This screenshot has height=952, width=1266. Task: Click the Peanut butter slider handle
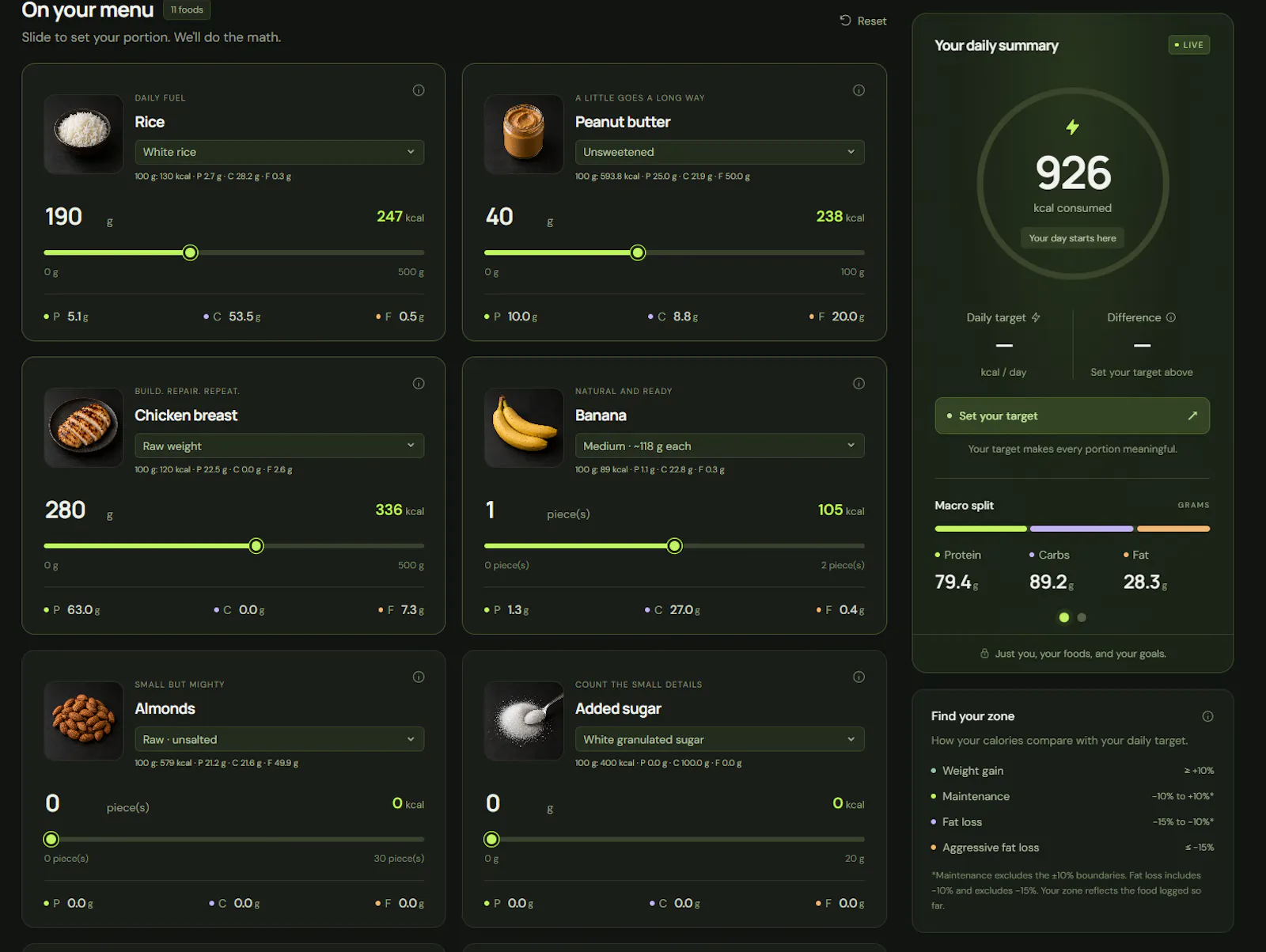pos(638,252)
